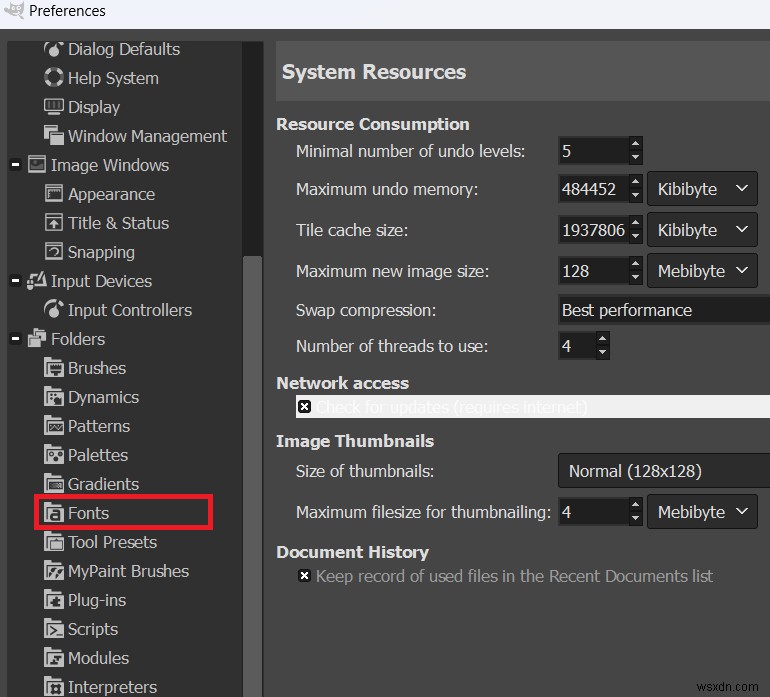
Task: Click the Modules folder icon
Action: point(54,657)
